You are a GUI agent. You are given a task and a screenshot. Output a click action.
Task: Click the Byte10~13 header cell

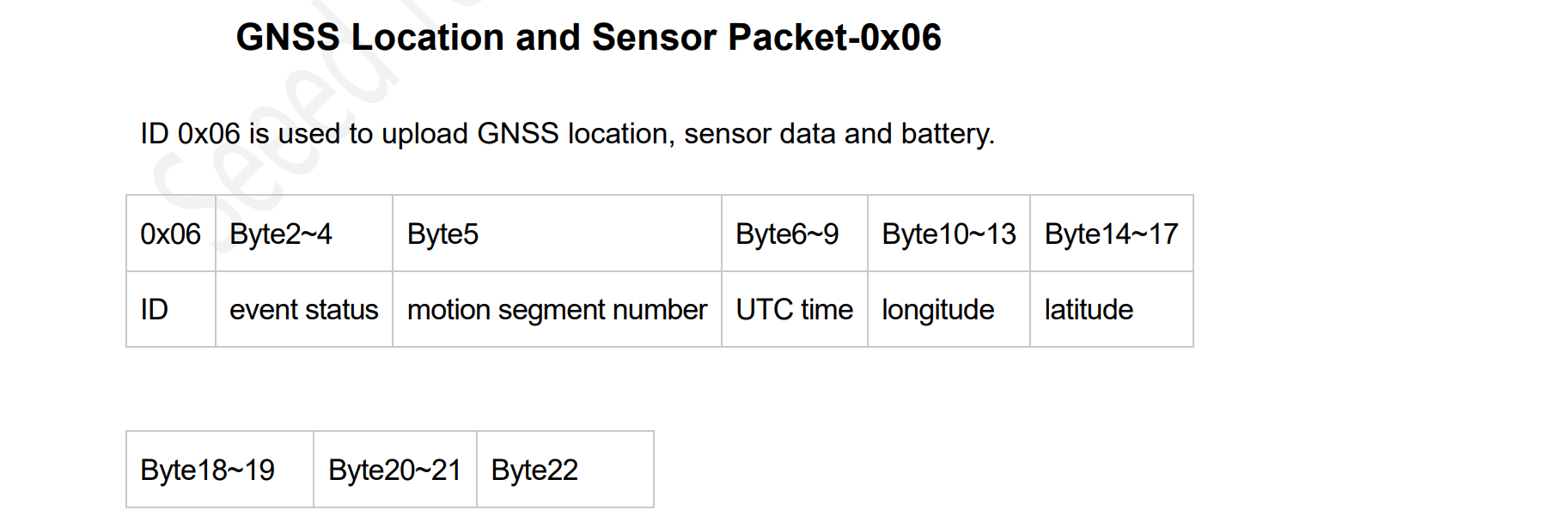click(949, 234)
